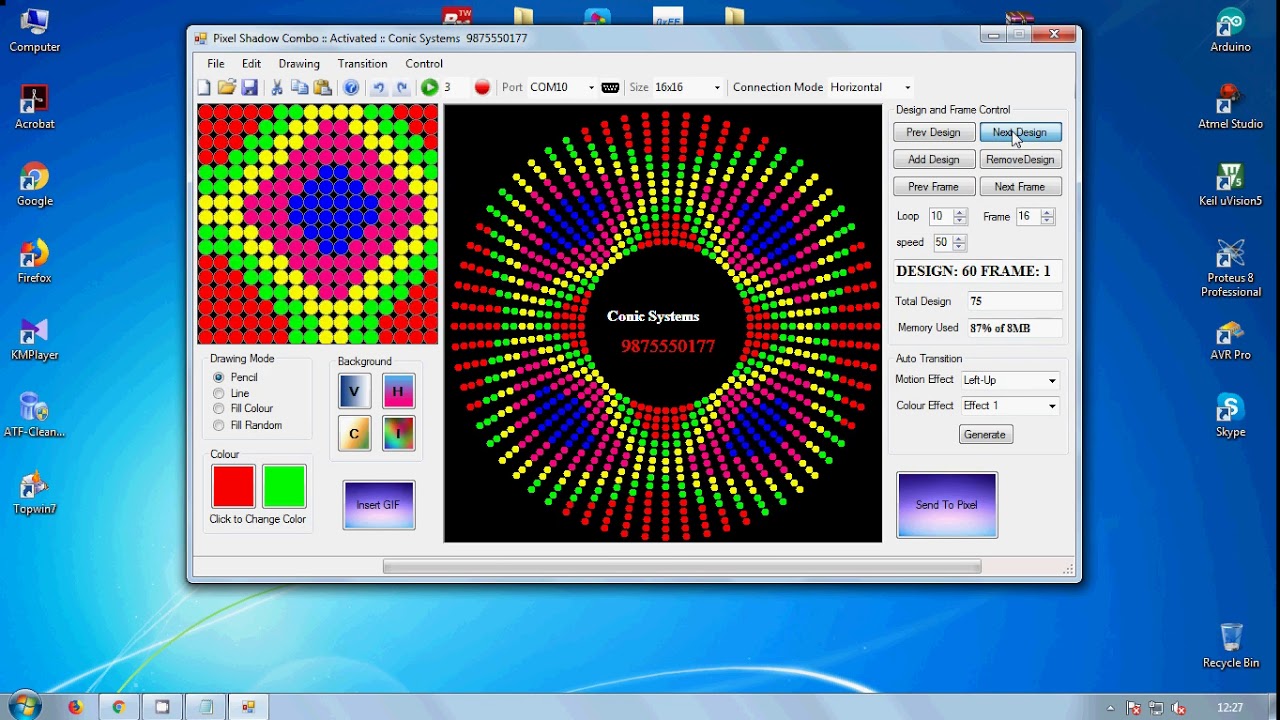Click the RemoveDesign button
Image resolution: width=1280 pixels, height=720 pixels.
pyautogui.click(x=1020, y=159)
